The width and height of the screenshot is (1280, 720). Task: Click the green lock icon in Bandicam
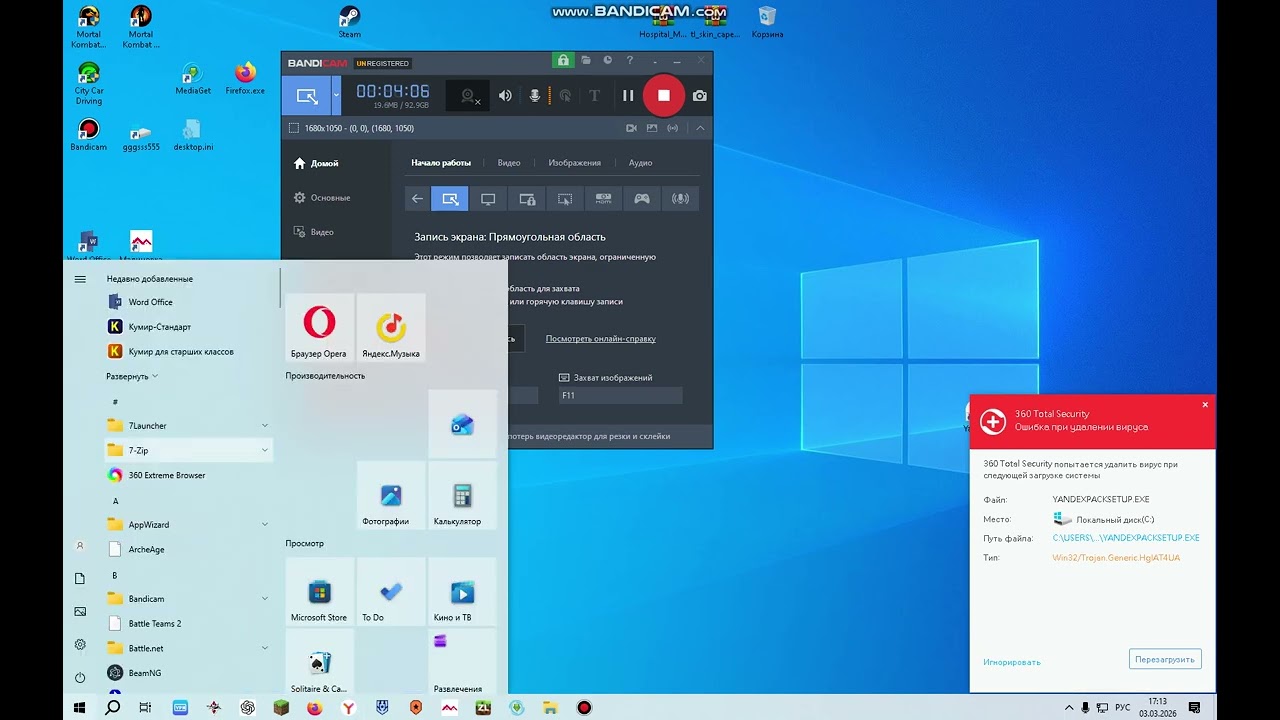563,61
